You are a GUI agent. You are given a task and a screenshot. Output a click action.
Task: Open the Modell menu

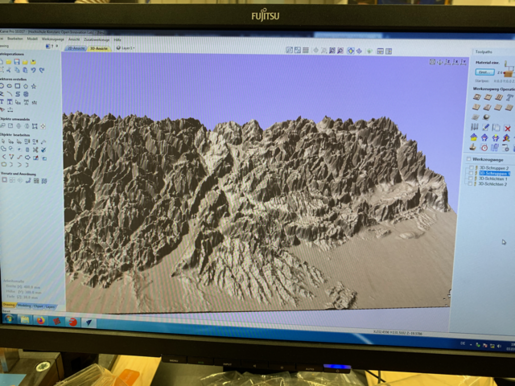tap(32, 39)
